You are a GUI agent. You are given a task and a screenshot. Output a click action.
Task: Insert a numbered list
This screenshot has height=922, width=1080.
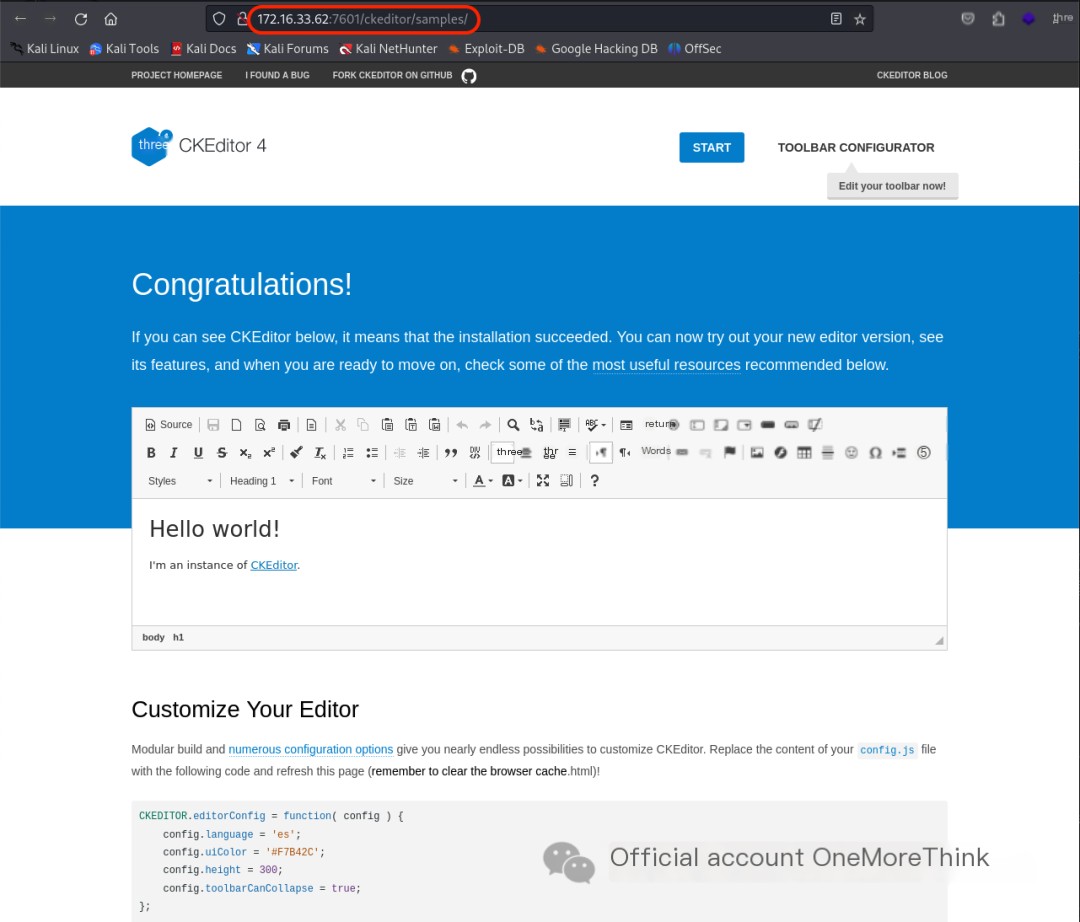point(348,452)
